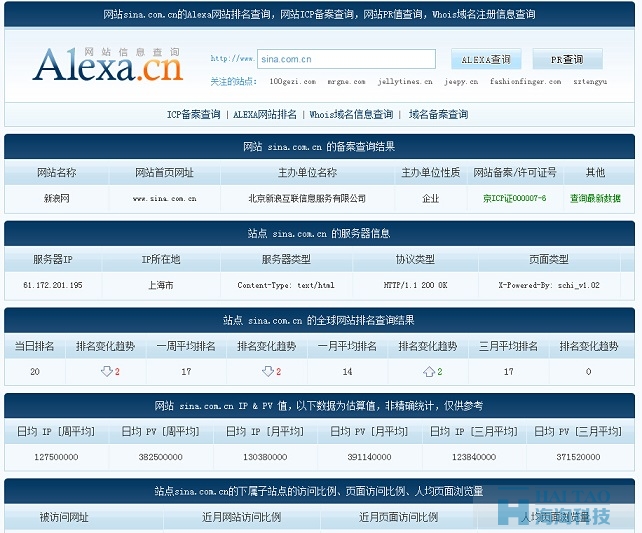Viewport: 642px width, 533px height.
Task: Click the down arrow for daily rank trend
Action: click(106, 371)
